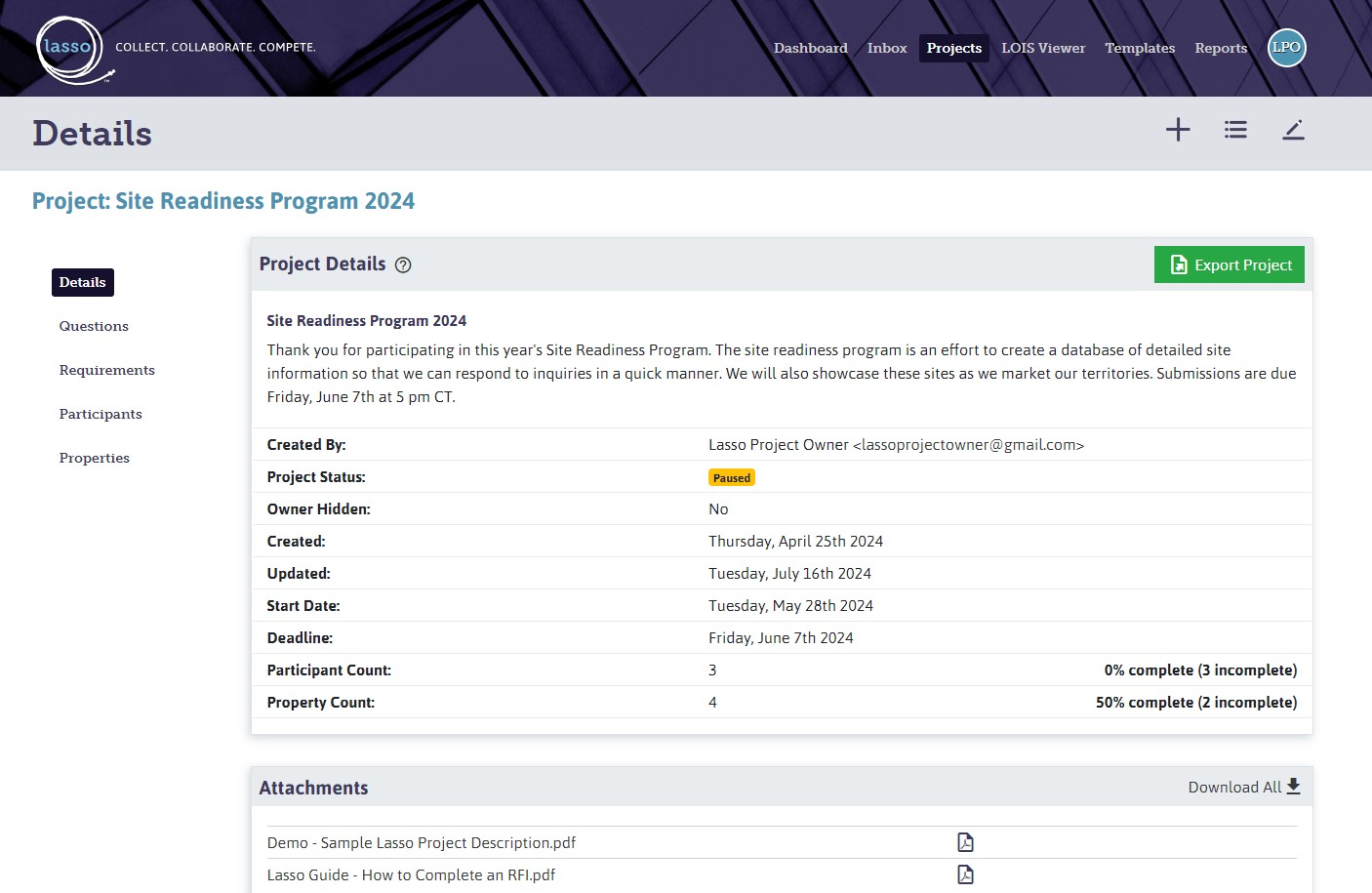Open the Inbox from the navigation bar
This screenshot has height=893, width=1372.
click(886, 48)
